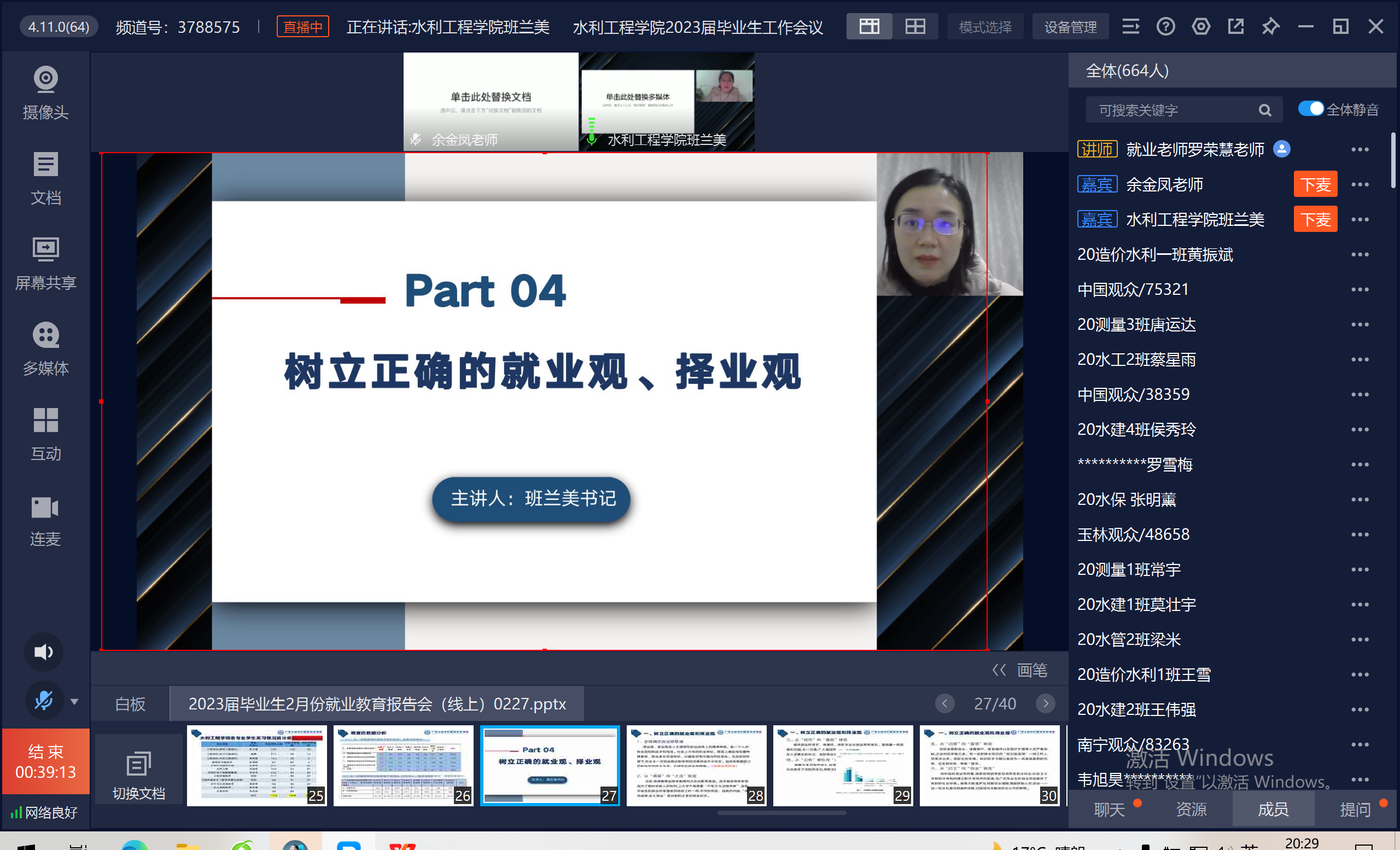1400x850 pixels.
Task: Open help question mark icon
Action: [x=1165, y=27]
